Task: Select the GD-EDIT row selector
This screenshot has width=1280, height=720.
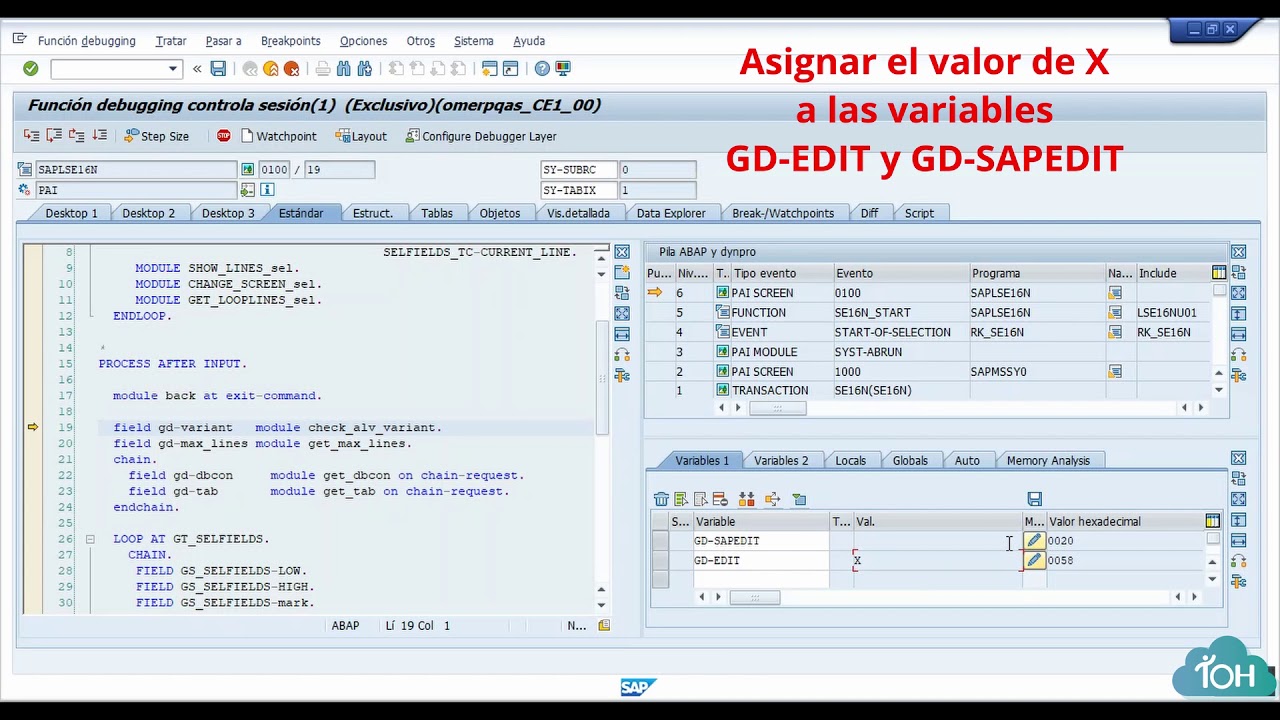Action: [660, 561]
